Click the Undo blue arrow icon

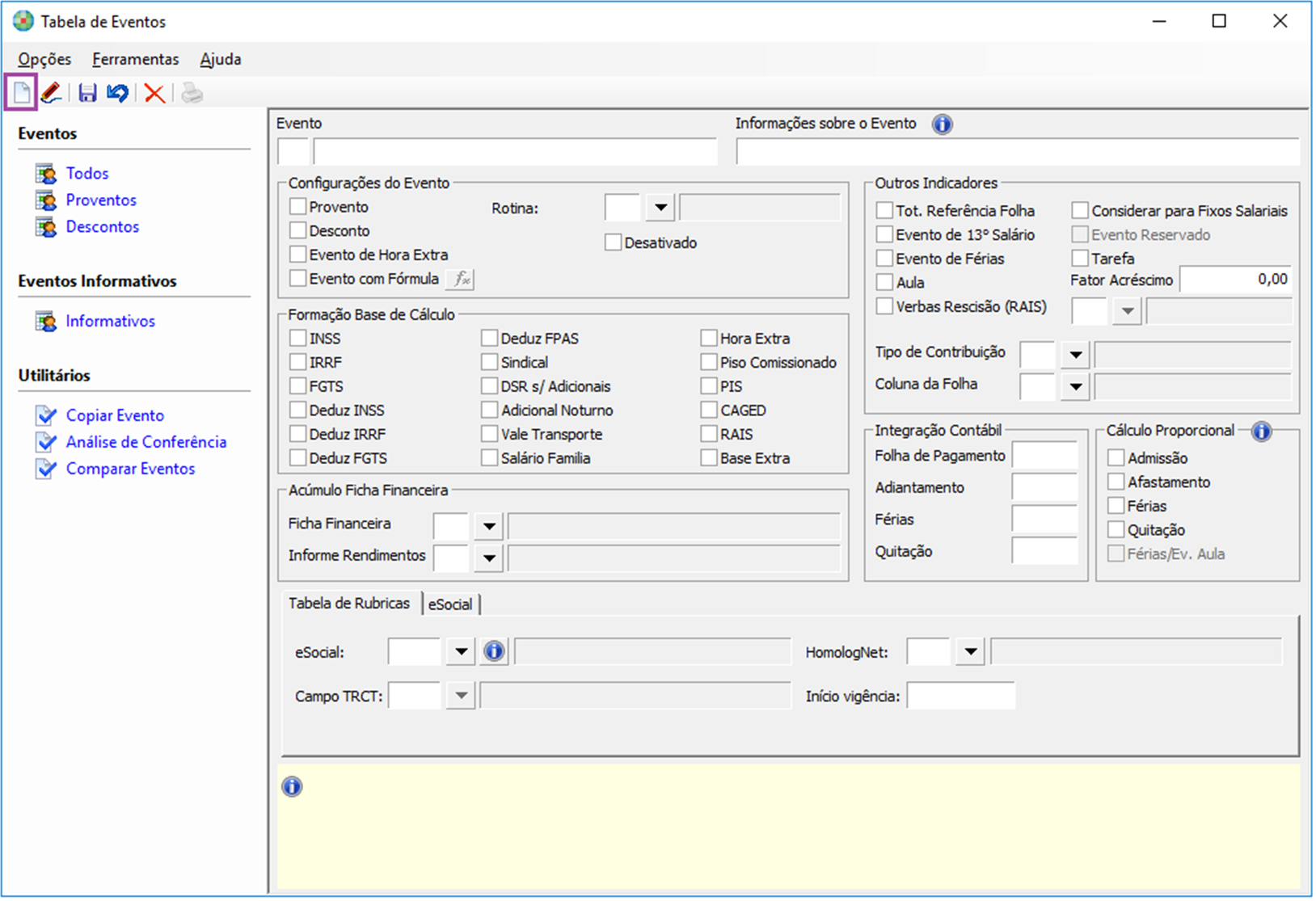pyautogui.click(x=117, y=93)
